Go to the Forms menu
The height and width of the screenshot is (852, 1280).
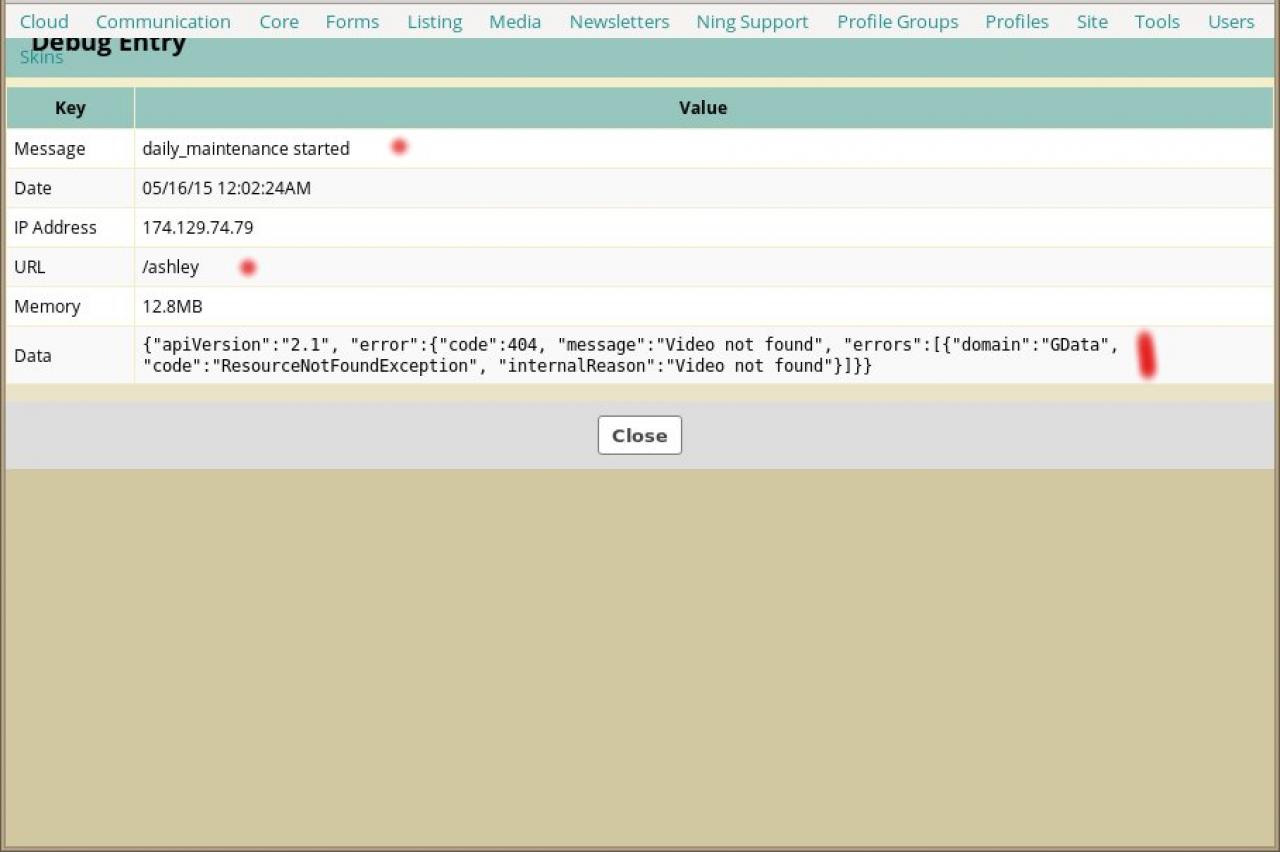coord(352,22)
